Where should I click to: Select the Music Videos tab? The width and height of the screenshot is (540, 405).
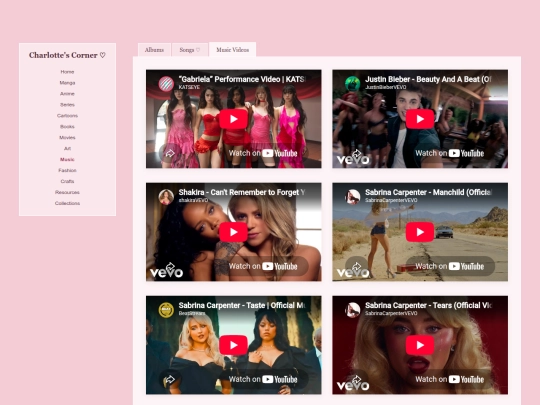tap(232, 50)
